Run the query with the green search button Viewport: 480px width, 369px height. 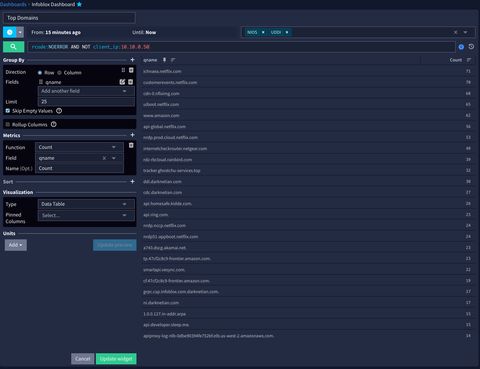tap(13, 47)
